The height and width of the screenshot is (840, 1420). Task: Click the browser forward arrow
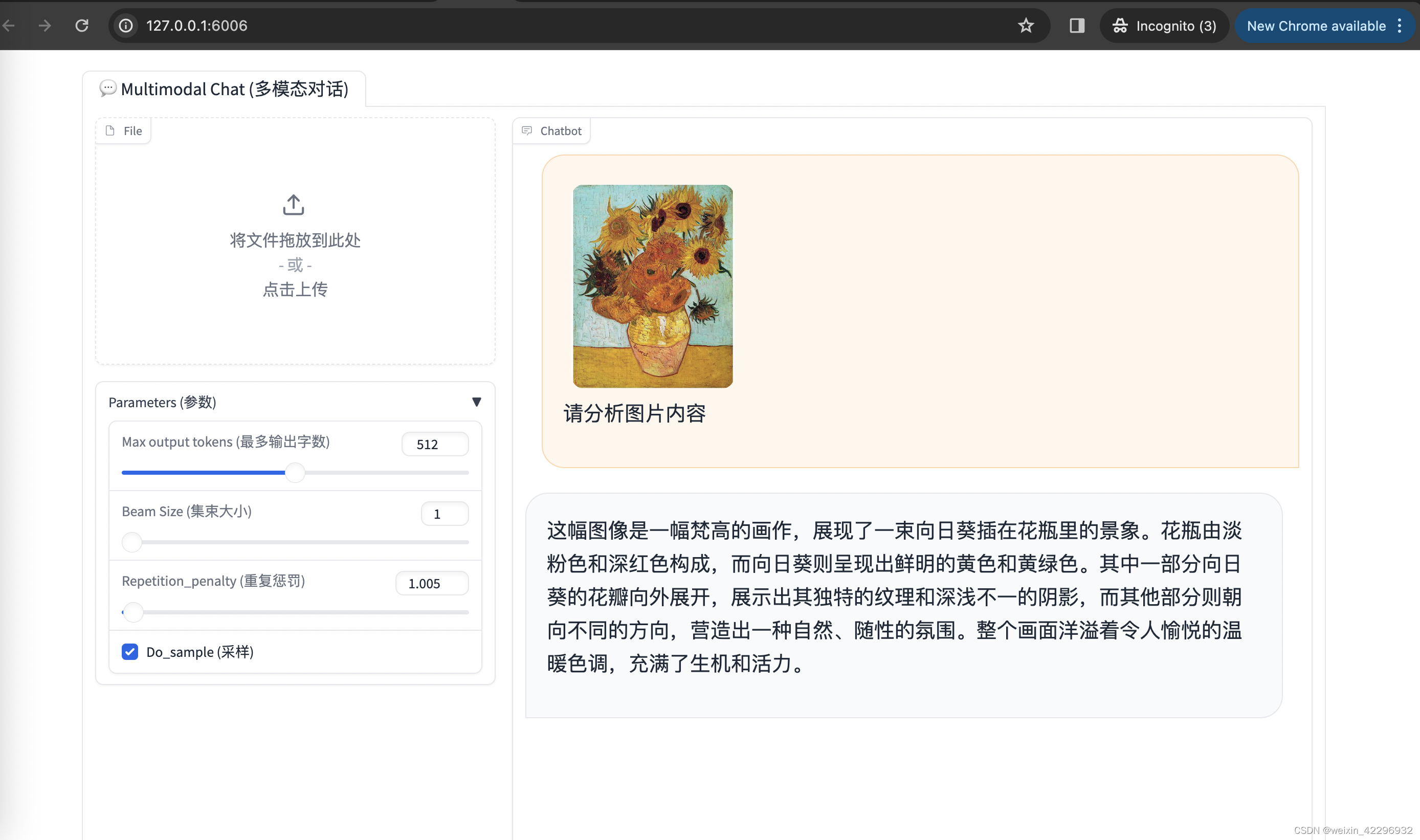pos(45,26)
